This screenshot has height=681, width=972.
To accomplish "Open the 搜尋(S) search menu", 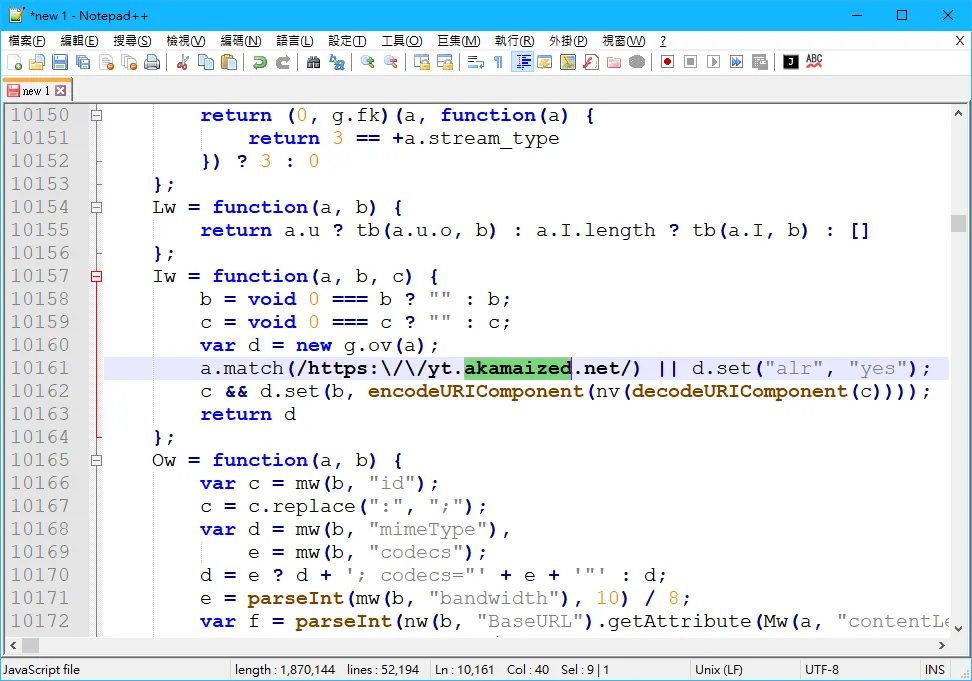I will pos(132,41).
